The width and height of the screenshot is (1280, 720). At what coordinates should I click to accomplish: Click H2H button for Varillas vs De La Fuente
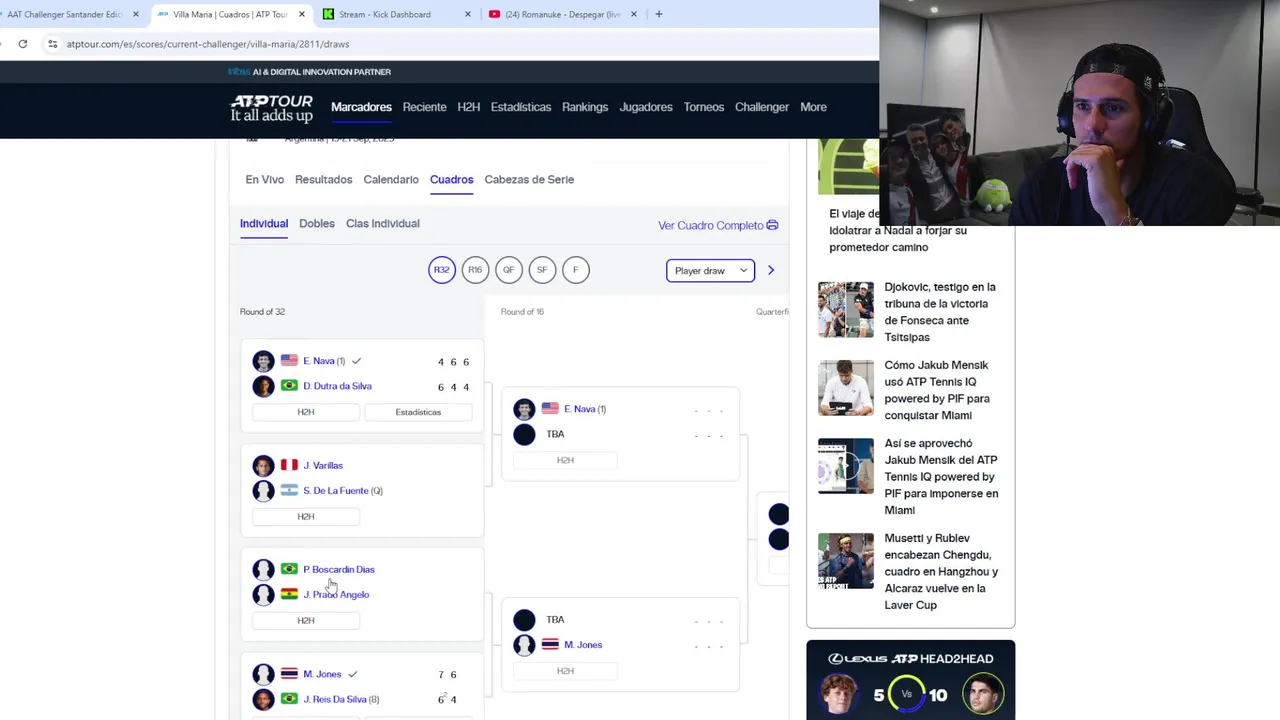pos(306,516)
